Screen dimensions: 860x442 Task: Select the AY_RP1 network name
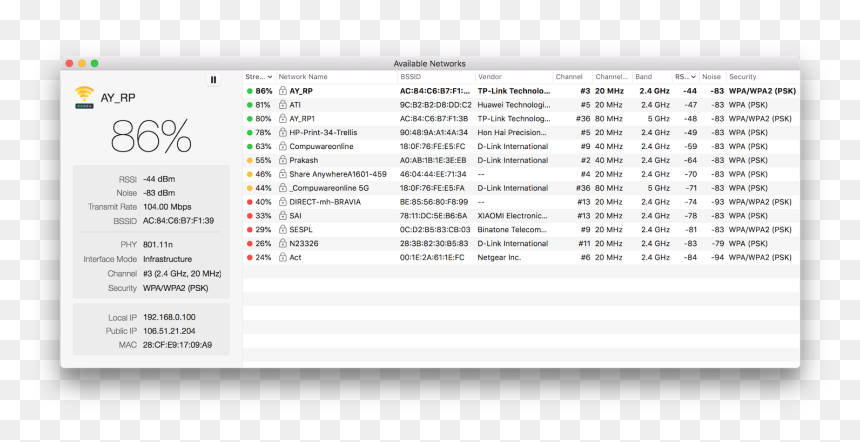302,118
